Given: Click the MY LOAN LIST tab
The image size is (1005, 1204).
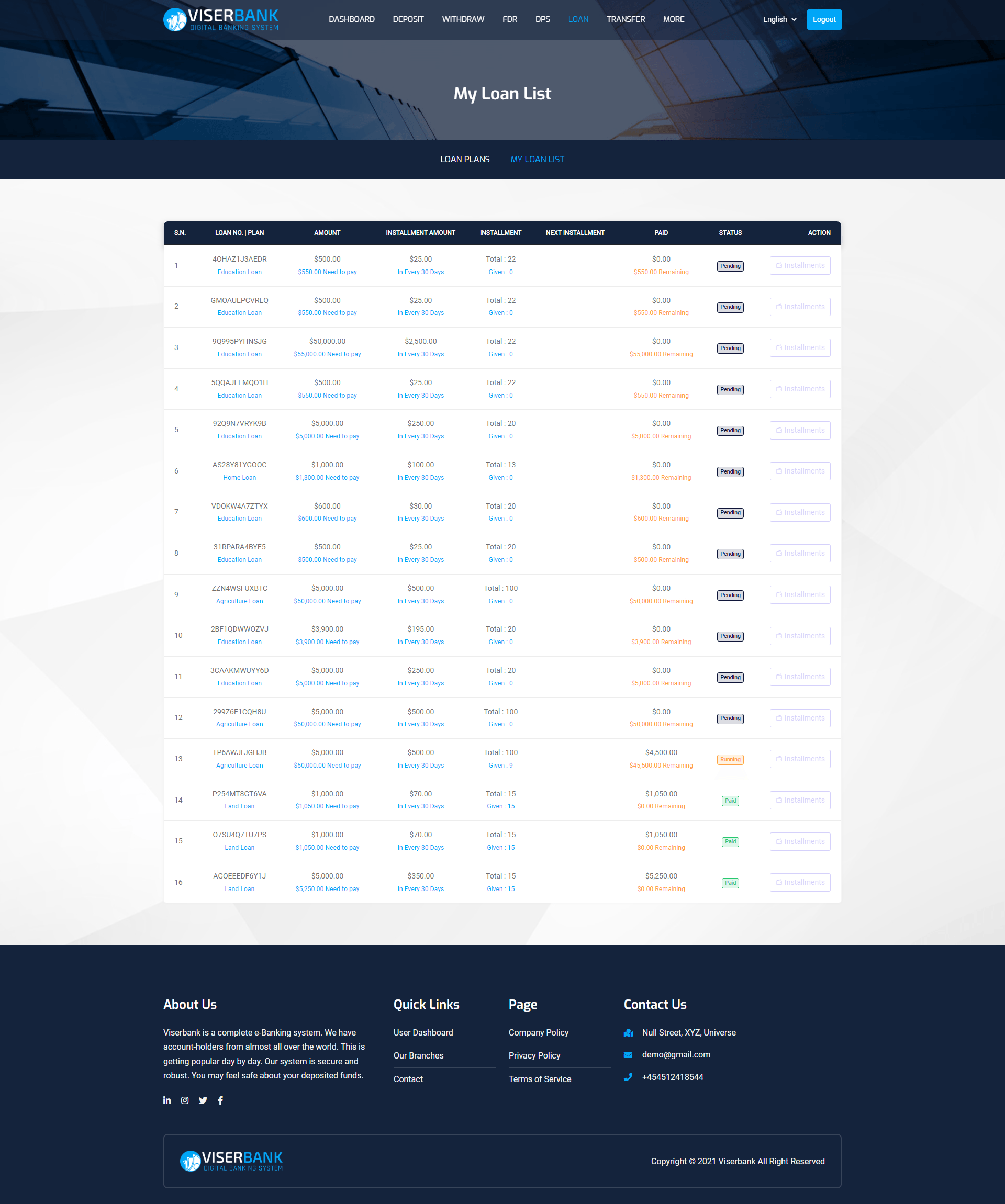Looking at the screenshot, I should (538, 159).
